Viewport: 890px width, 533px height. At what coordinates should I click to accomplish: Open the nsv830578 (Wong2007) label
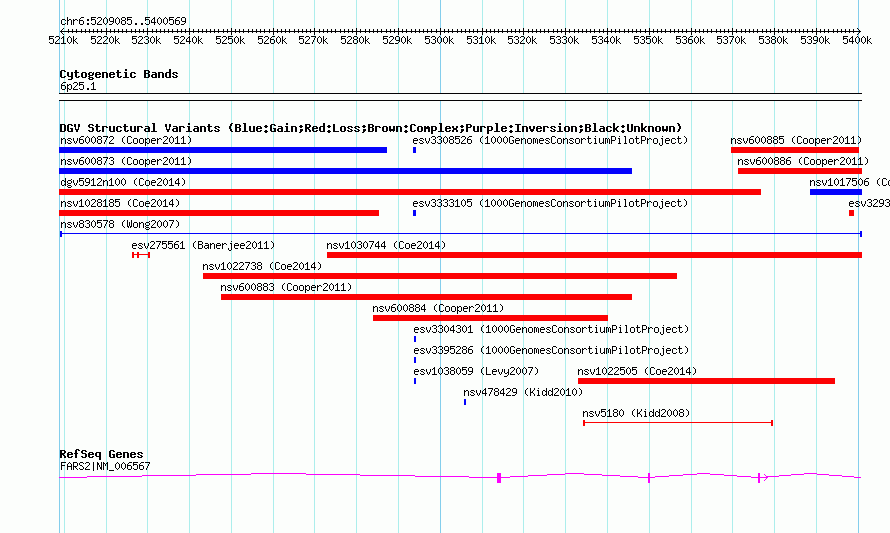(120, 224)
